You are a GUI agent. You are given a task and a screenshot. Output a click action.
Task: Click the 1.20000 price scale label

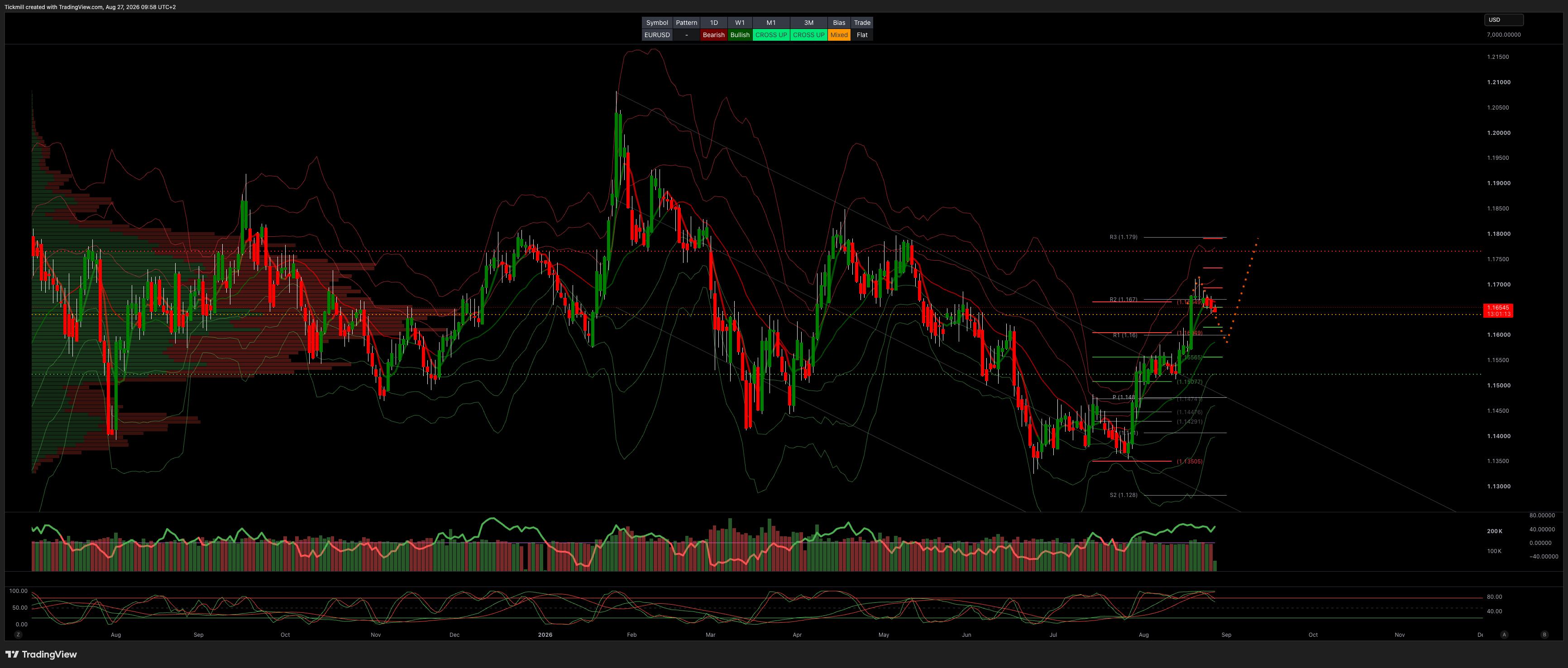(1499, 133)
